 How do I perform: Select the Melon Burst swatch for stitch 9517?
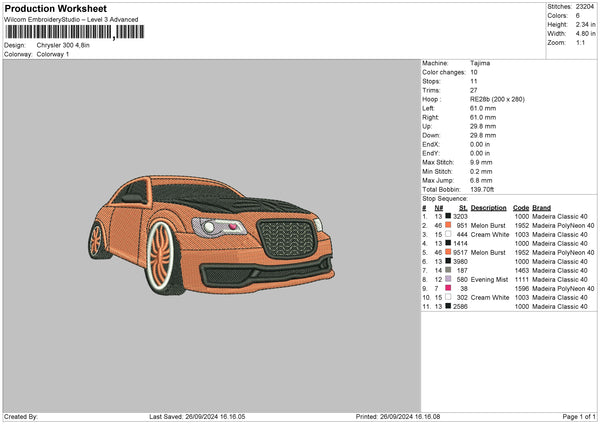point(448,252)
